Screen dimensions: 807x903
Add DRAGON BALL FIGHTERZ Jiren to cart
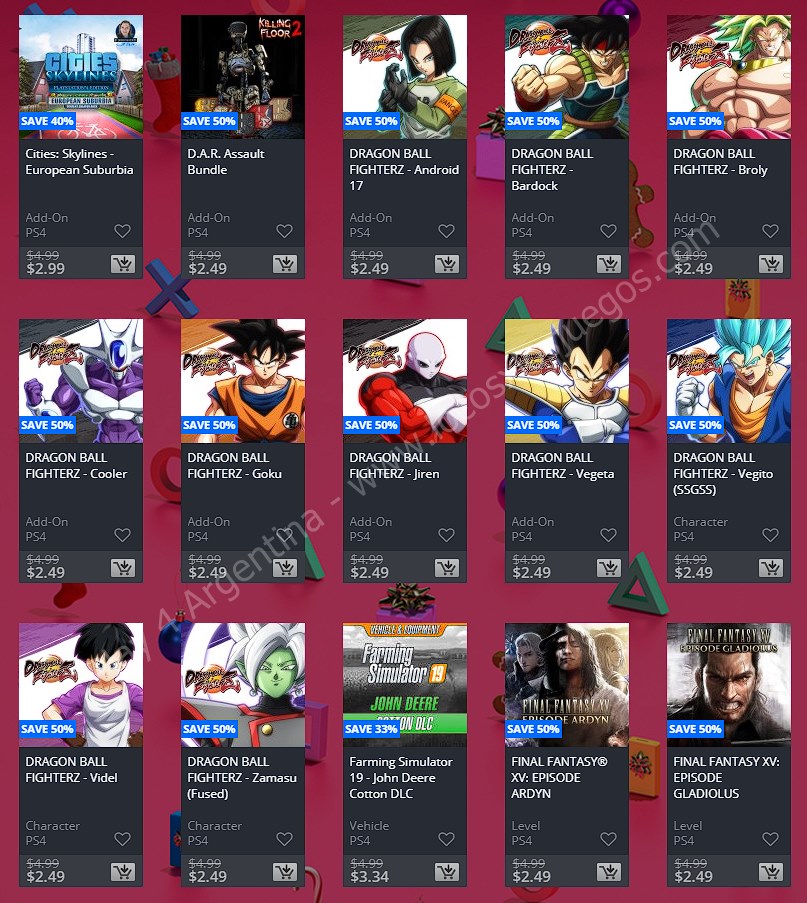coord(446,568)
